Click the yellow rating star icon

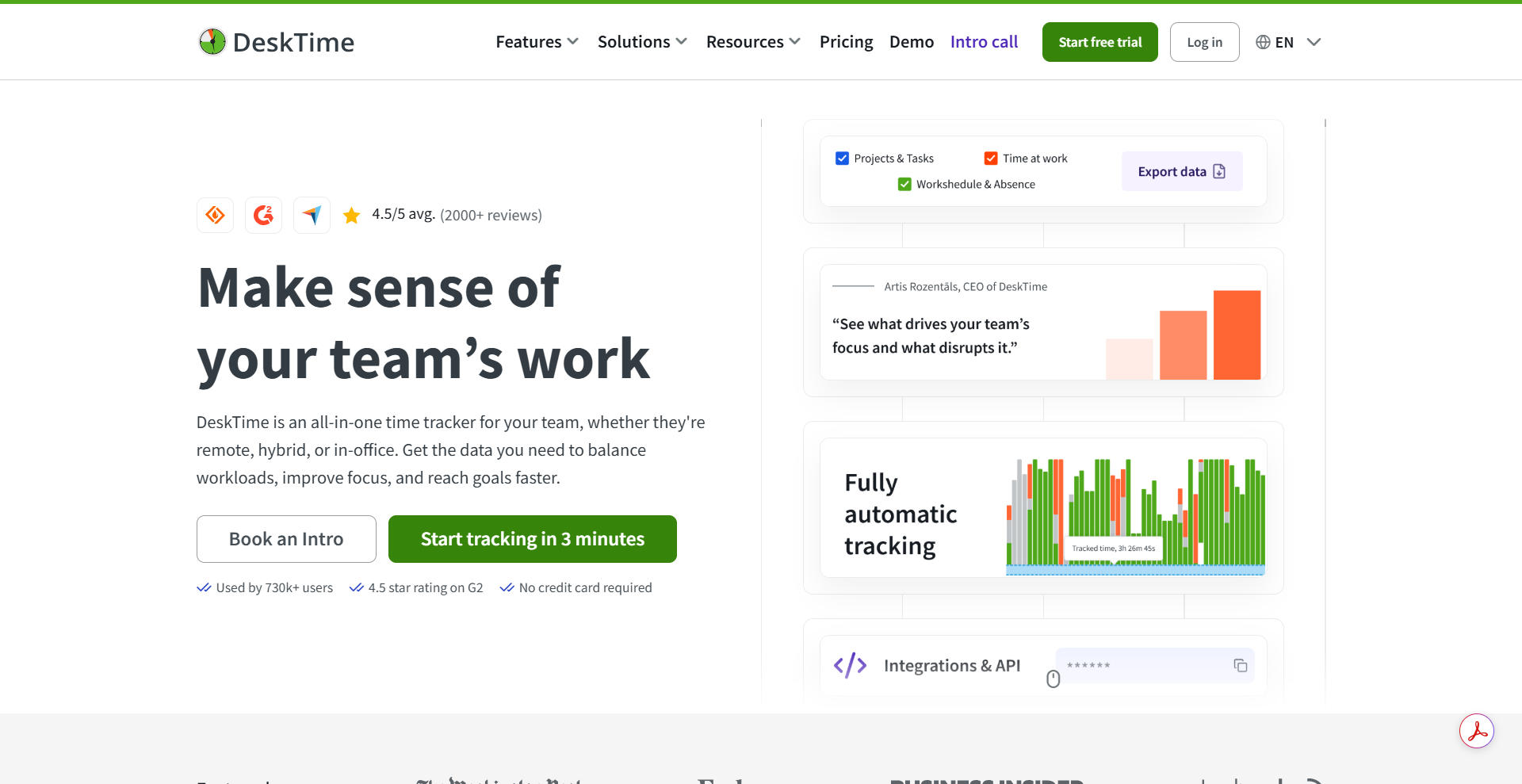click(x=351, y=215)
